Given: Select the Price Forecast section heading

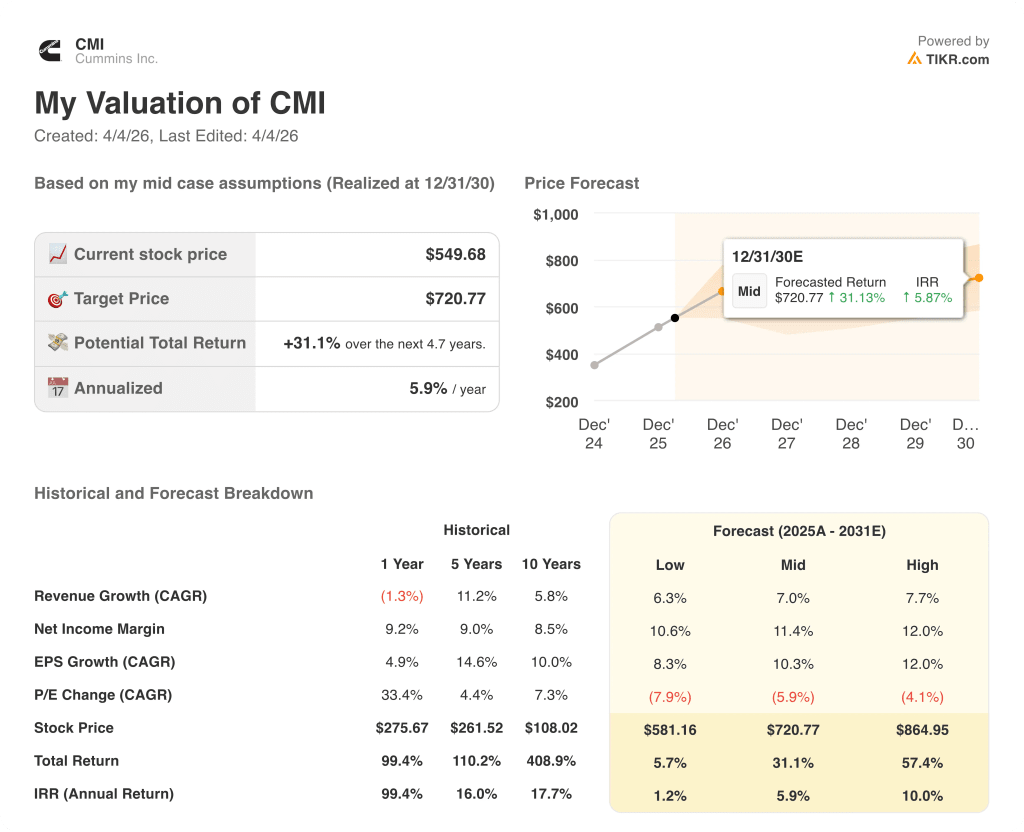Looking at the screenshot, I should pyautogui.click(x=583, y=183).
